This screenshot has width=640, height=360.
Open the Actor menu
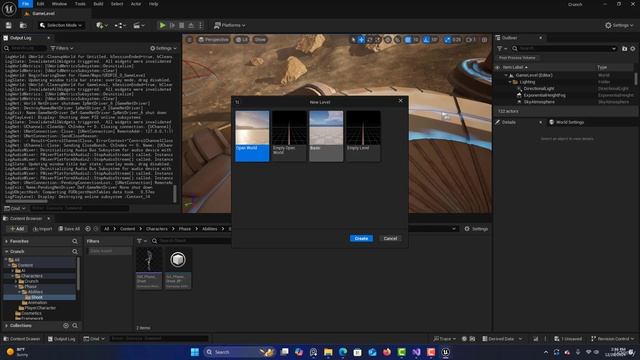pyautogui.click(x=136, y=4)
